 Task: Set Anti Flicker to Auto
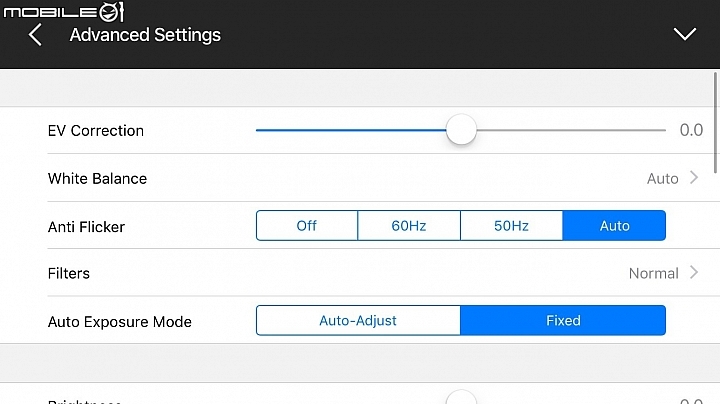pos(614,225)
